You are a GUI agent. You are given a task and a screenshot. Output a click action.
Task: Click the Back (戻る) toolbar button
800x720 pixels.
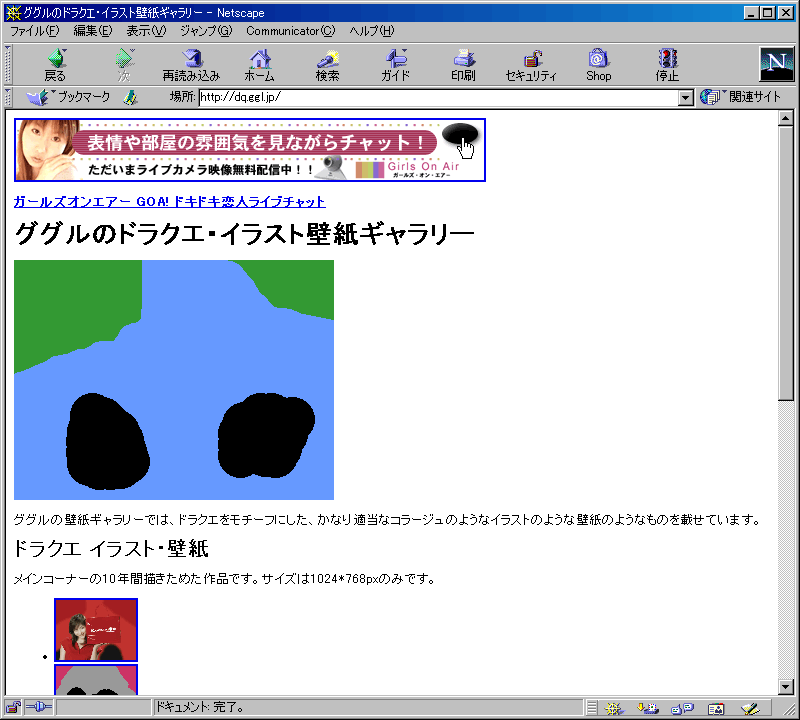(55, 65)
